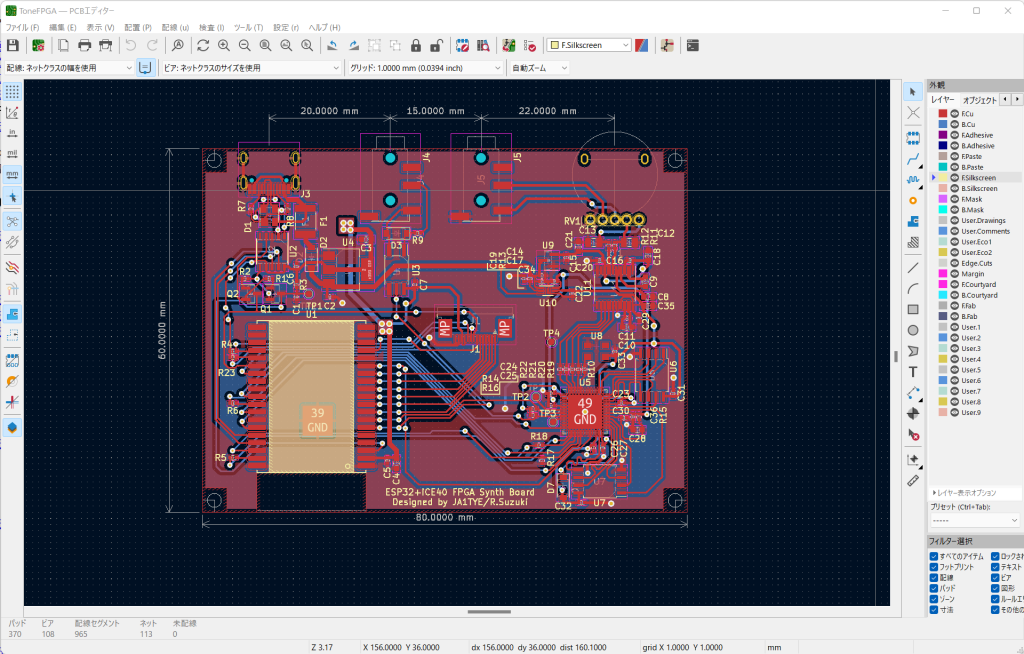Viewport: 1024px width, 654px height.
Task: Open the scripting console icon
Action: (693, 45)
